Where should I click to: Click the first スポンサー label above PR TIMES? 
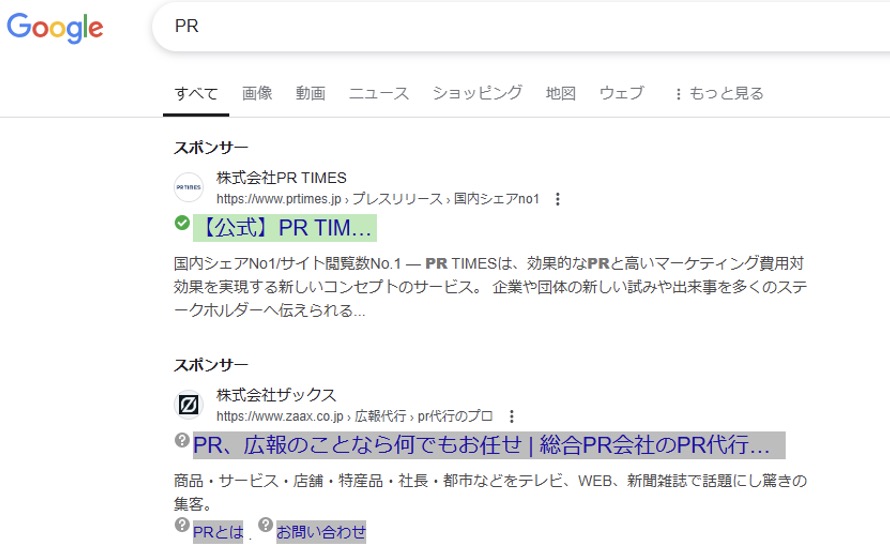tap(211, 148)
